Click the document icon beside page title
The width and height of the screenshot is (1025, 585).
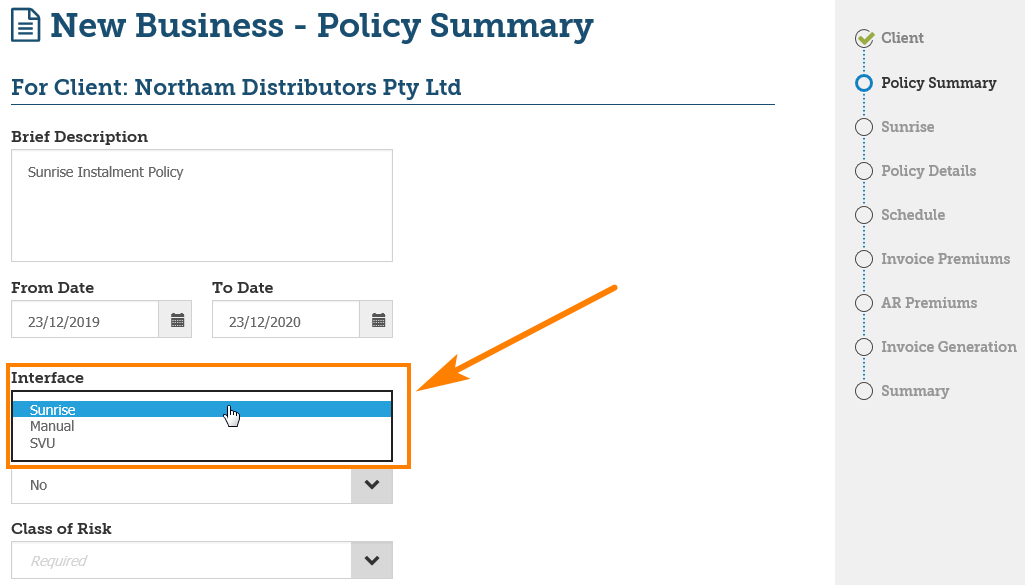click(x=26, y=27)
